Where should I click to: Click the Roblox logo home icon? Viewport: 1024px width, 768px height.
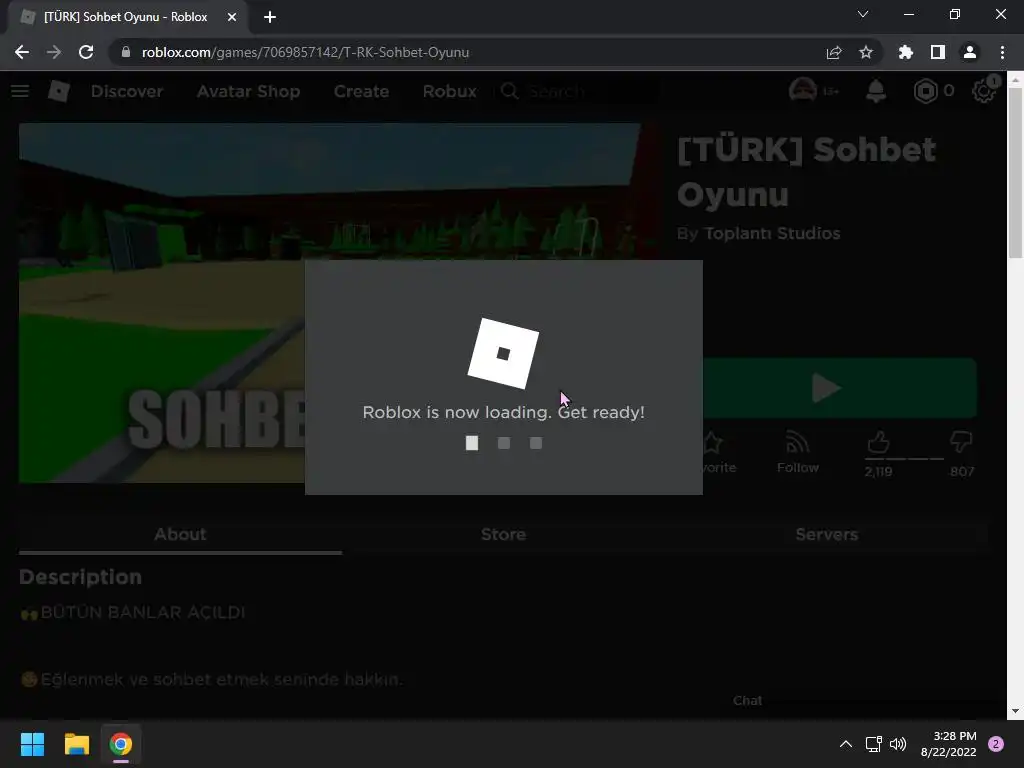click(59, 91)
